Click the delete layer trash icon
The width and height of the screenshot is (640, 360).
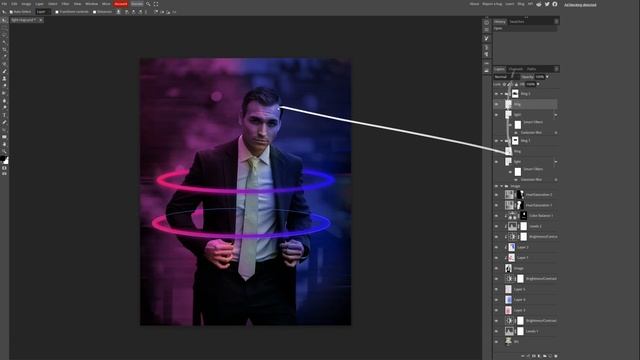(556, 356)
